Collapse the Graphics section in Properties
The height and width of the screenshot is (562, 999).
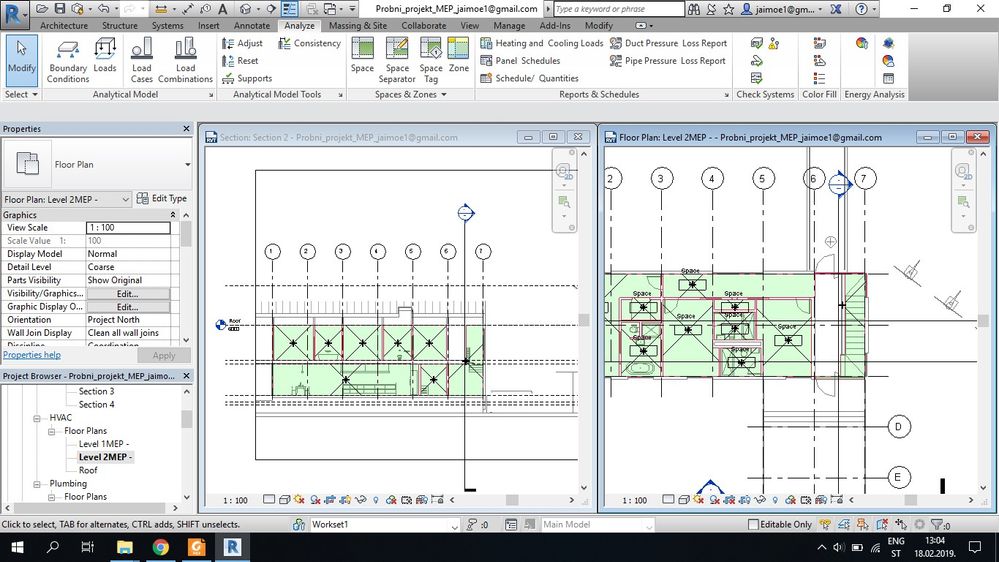tap(173, 215)
